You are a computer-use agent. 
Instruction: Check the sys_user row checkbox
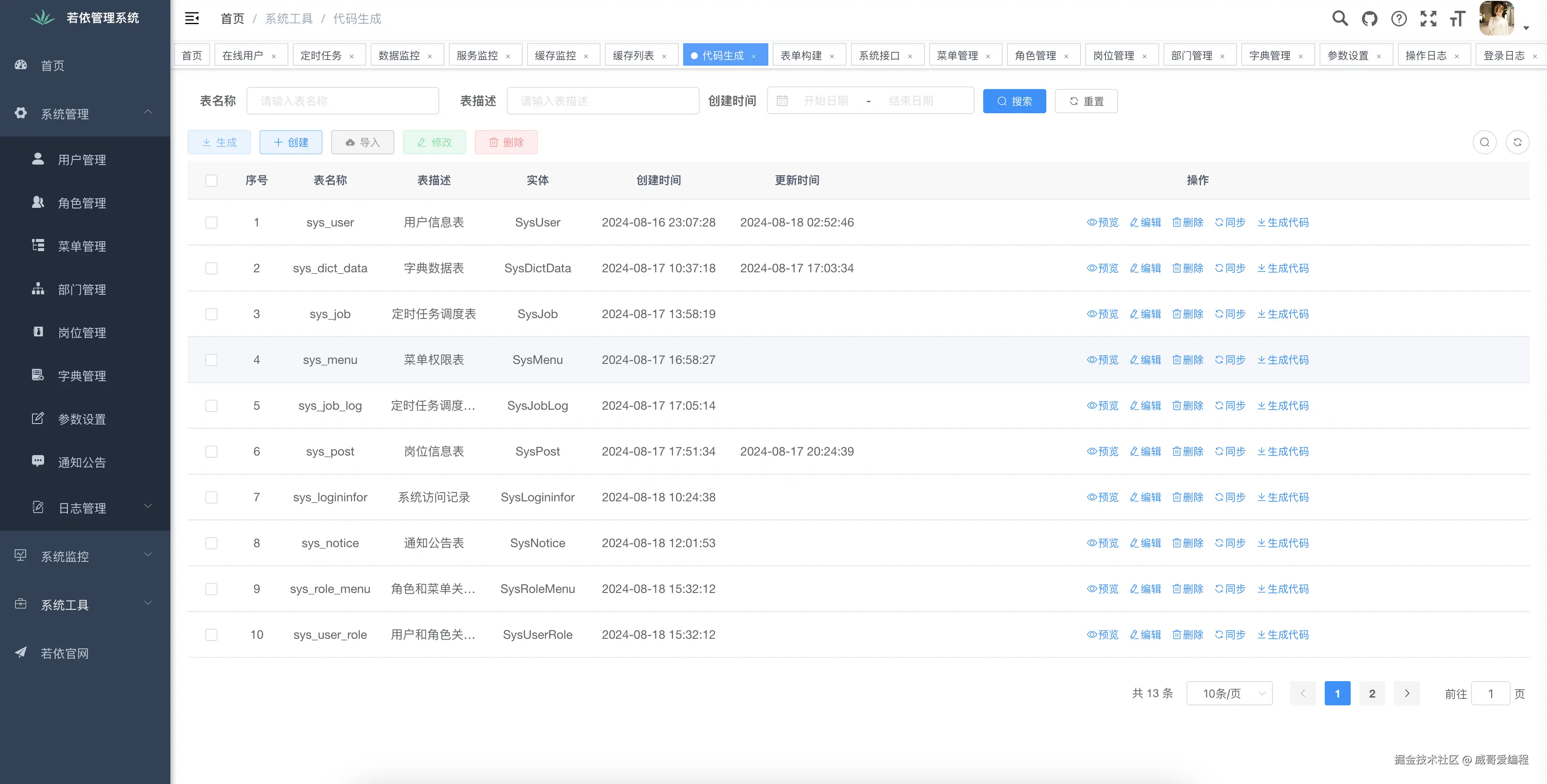pos(211,223)
